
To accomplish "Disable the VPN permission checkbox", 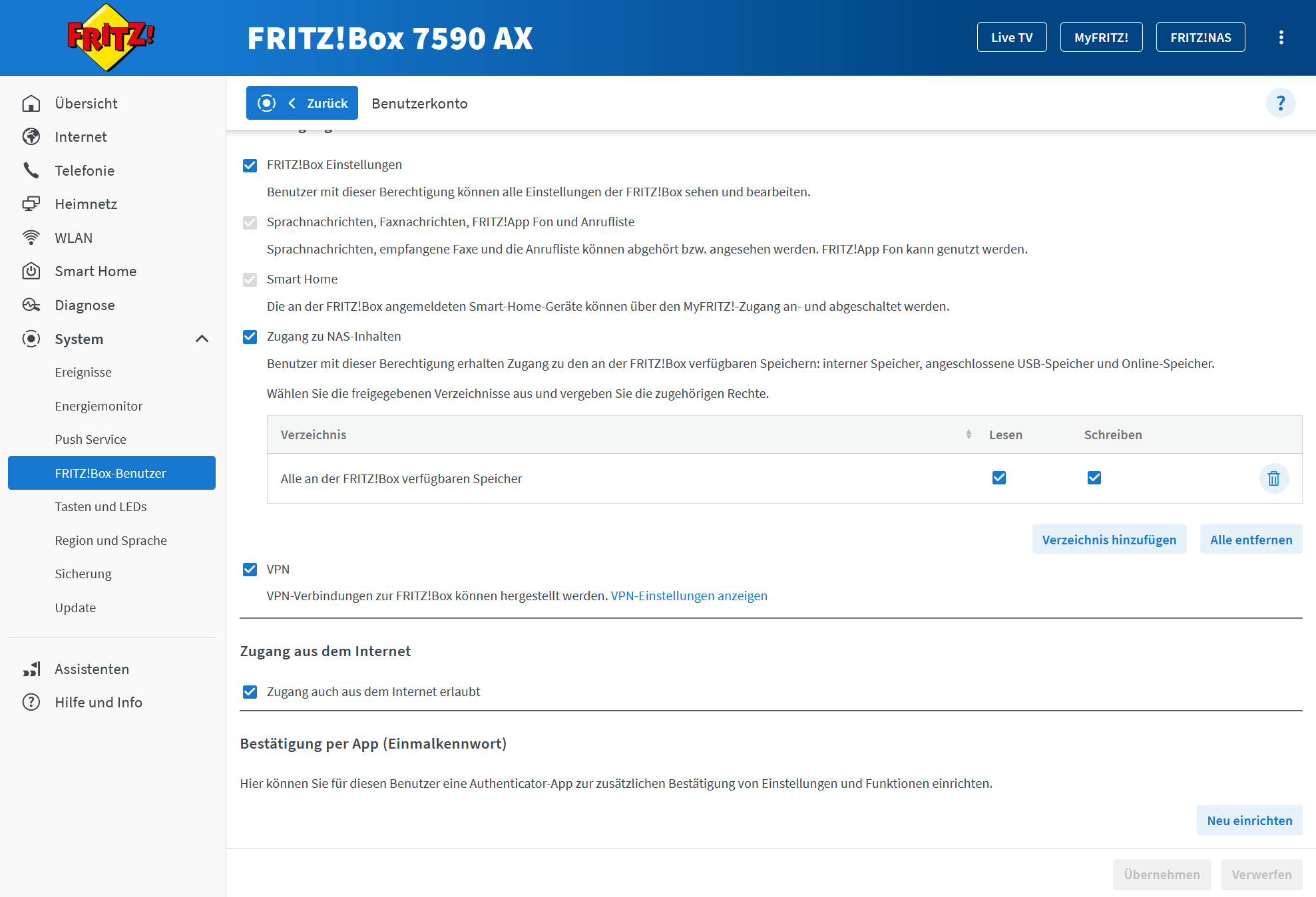I will (250, 570).
